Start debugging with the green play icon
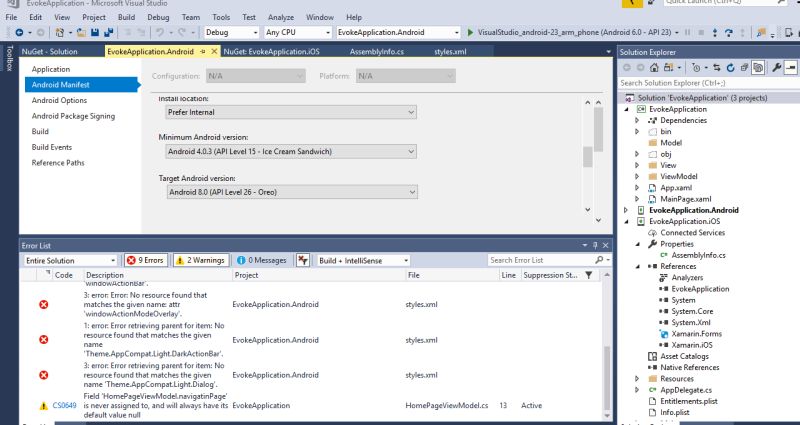Viewport: 800px width, 425px height. coord(470,32)
